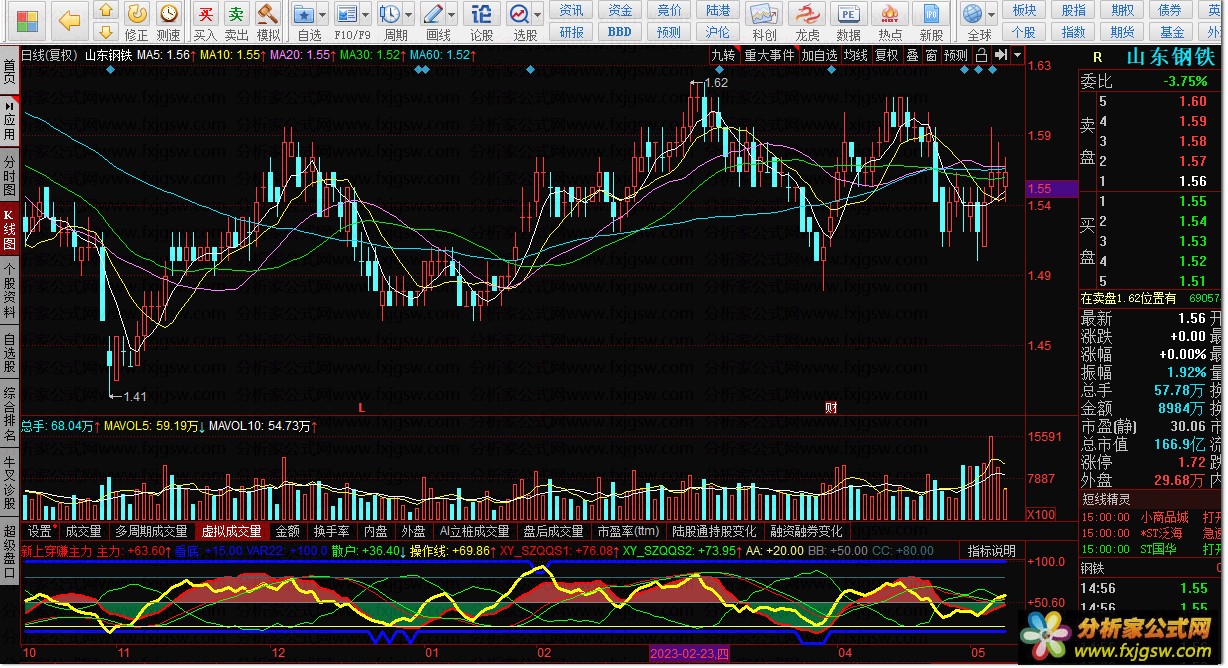
Task: Click the 资讯 news button
Action: pyautogui.click(x=572, y=10)
